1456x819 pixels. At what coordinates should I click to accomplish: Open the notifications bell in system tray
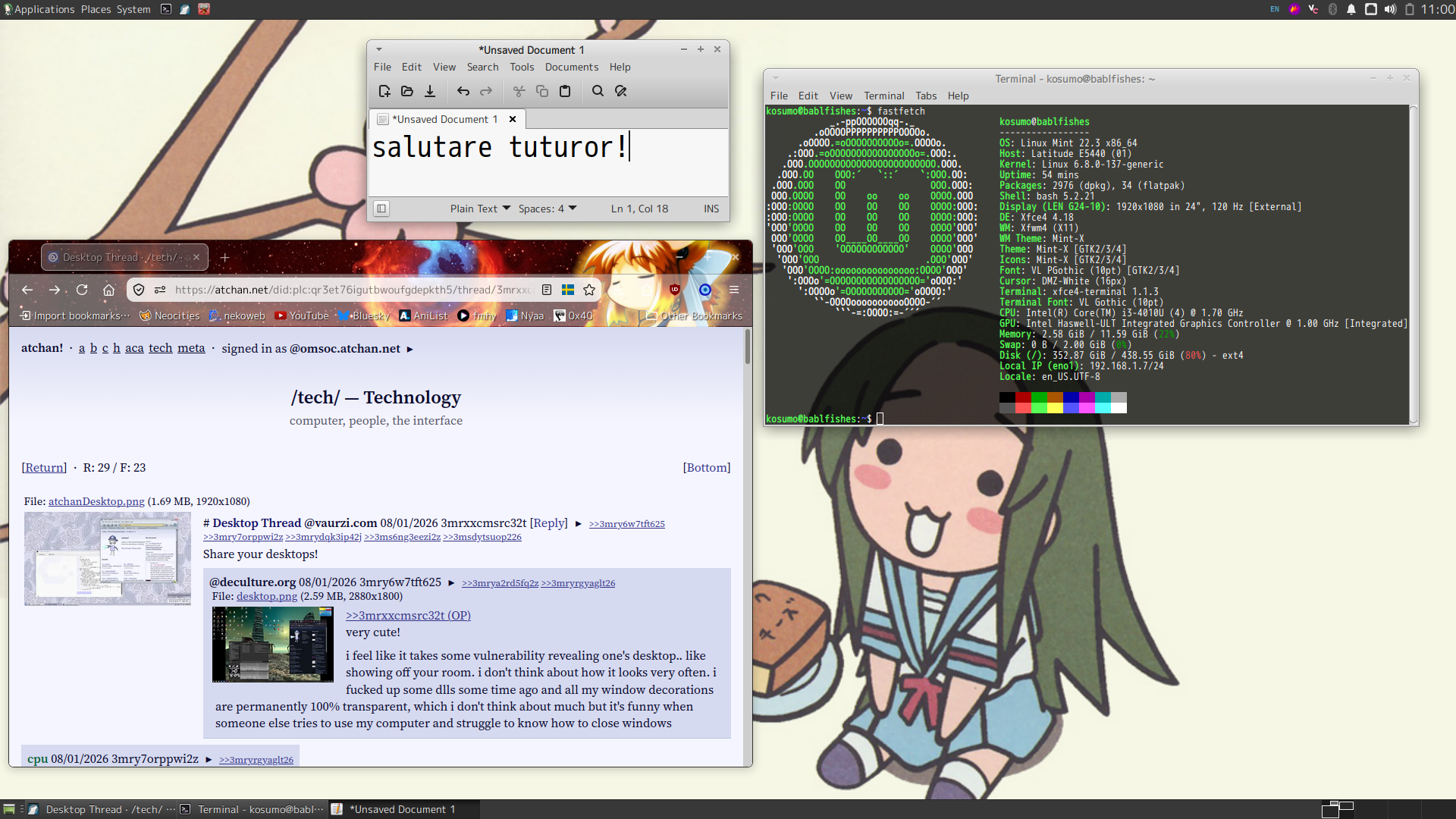tap(1351, 9)
